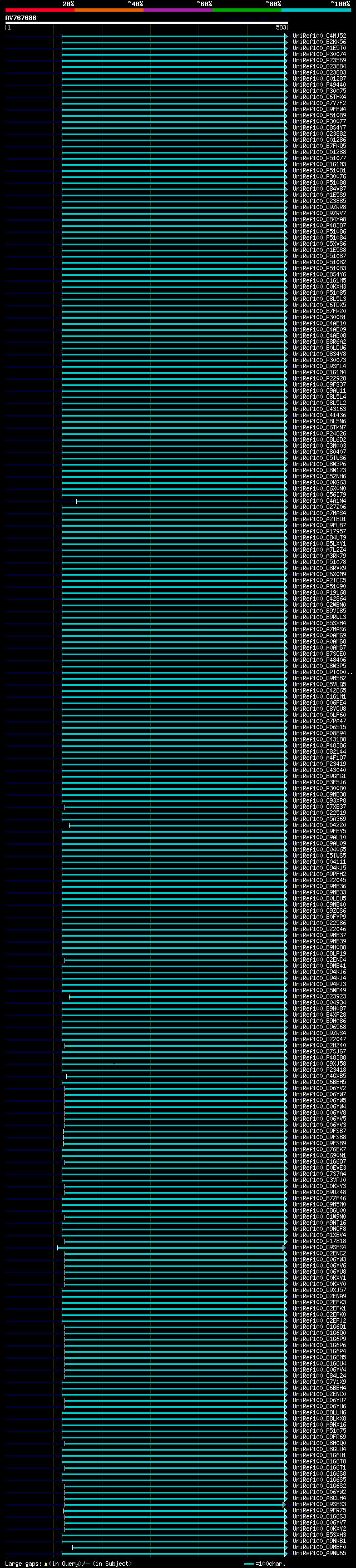This screenshot has width=356, height=1568.
Task: Select the UniRef100_A7MAS4 label
Action: pyautogui.click(x=319, y=513)
